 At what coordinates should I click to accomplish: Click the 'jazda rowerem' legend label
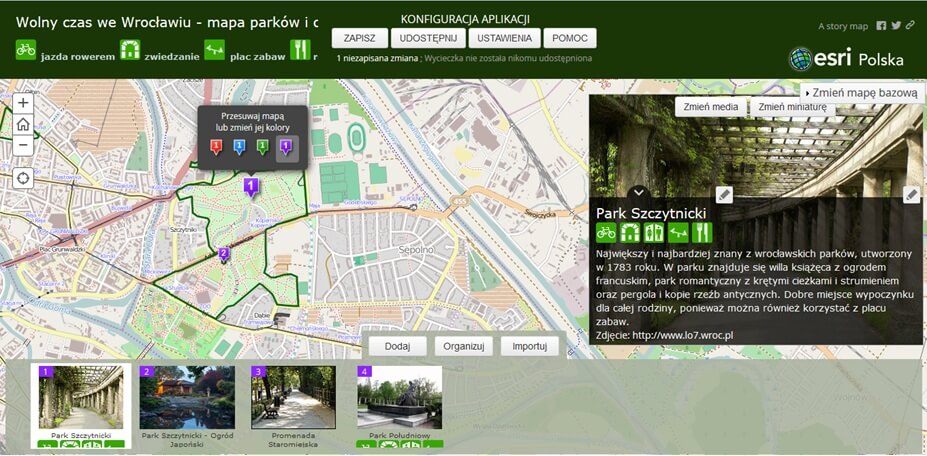click(77, 57)
